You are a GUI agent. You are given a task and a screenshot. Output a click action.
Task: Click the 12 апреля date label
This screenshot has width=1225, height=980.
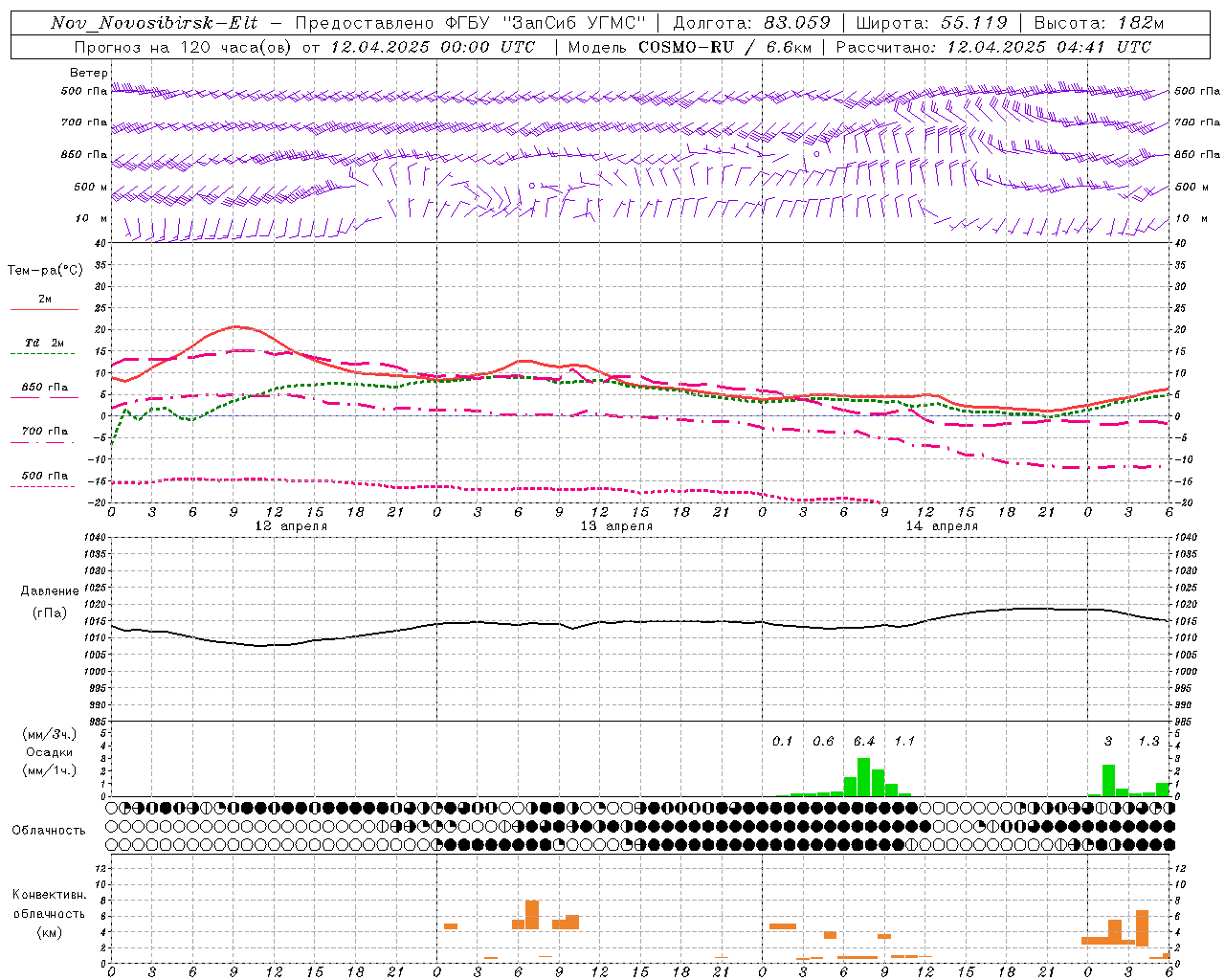(291, 526)
